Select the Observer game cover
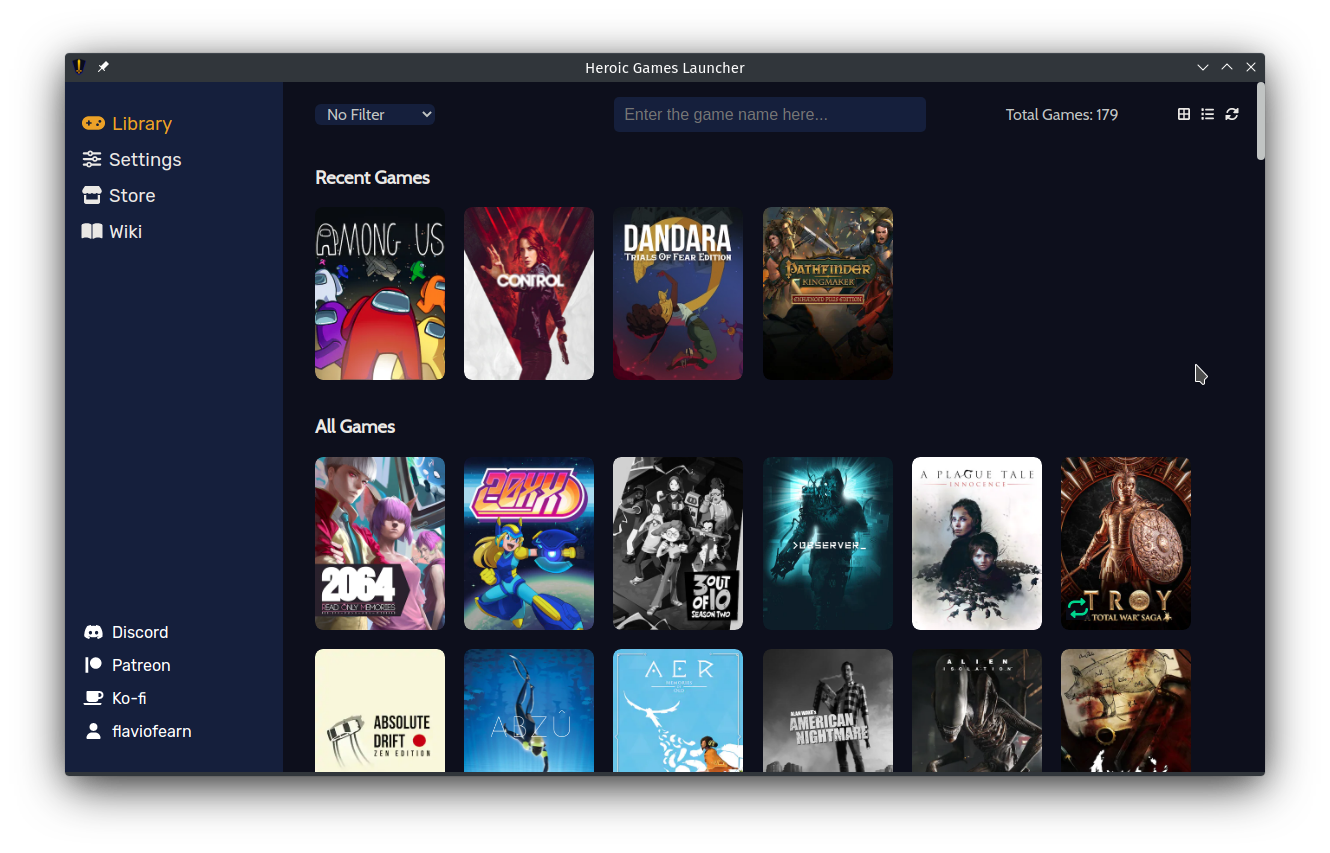 pyautogui.click(x=828, y=543)
